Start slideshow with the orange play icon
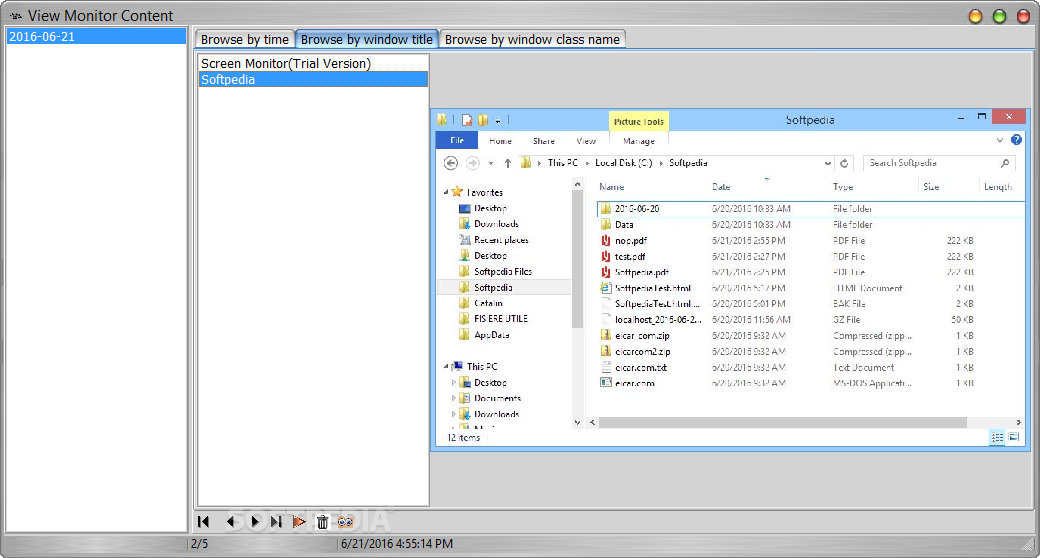Viewport: 1040px width, 558px height. [299, 522]
